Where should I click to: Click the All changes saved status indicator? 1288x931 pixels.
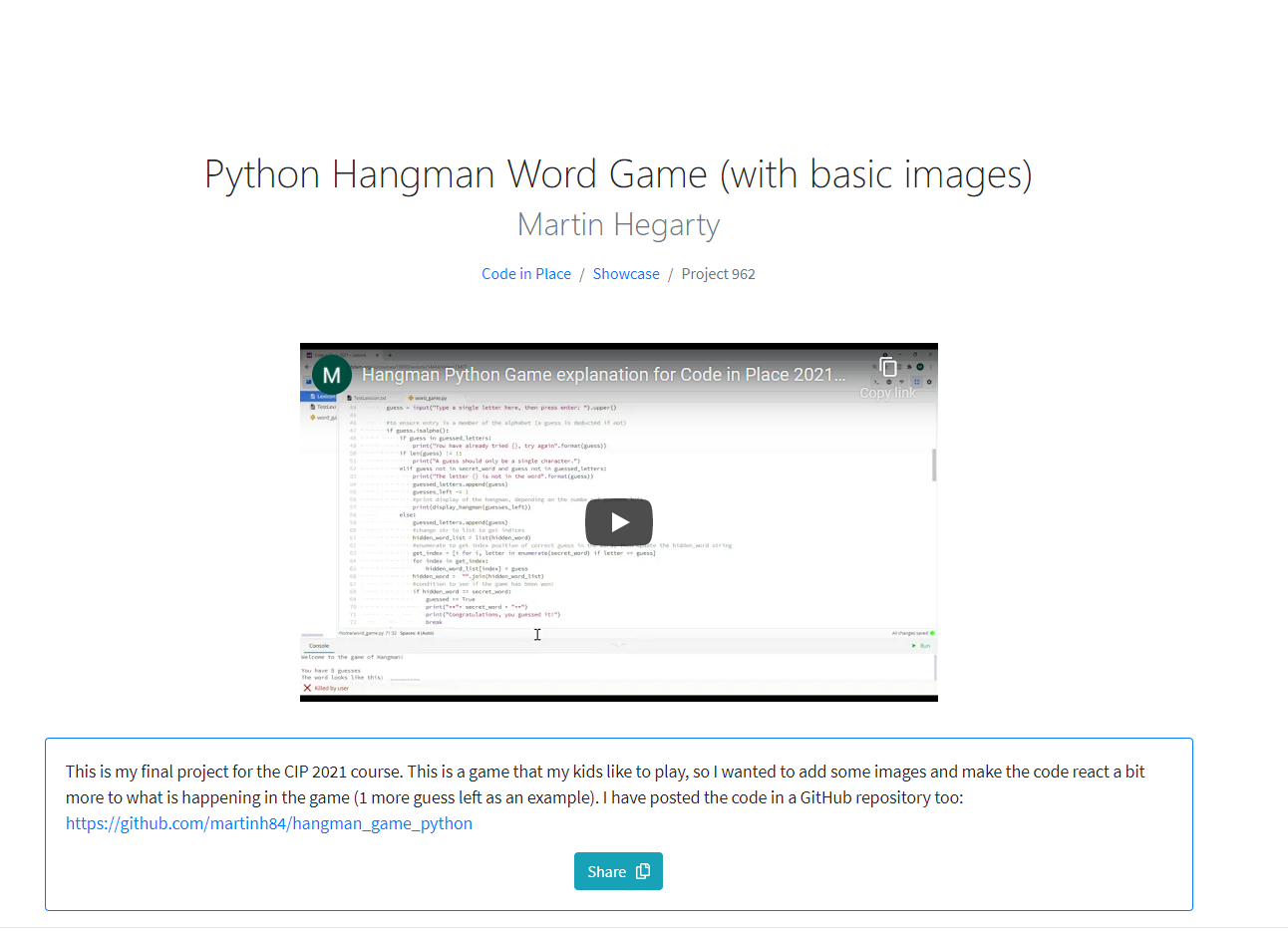click(912, 633)
